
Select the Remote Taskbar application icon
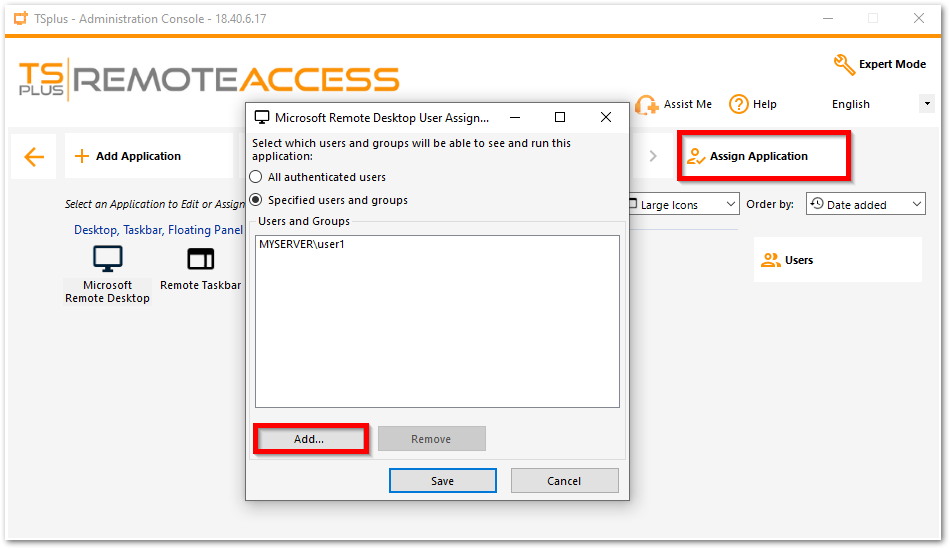coord(201,260)
